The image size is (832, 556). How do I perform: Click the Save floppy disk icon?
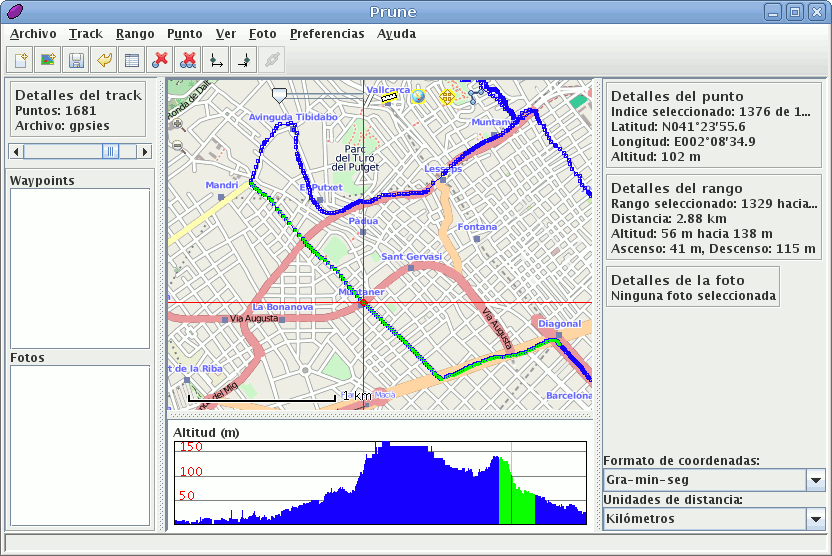click(x=75, y=60)
